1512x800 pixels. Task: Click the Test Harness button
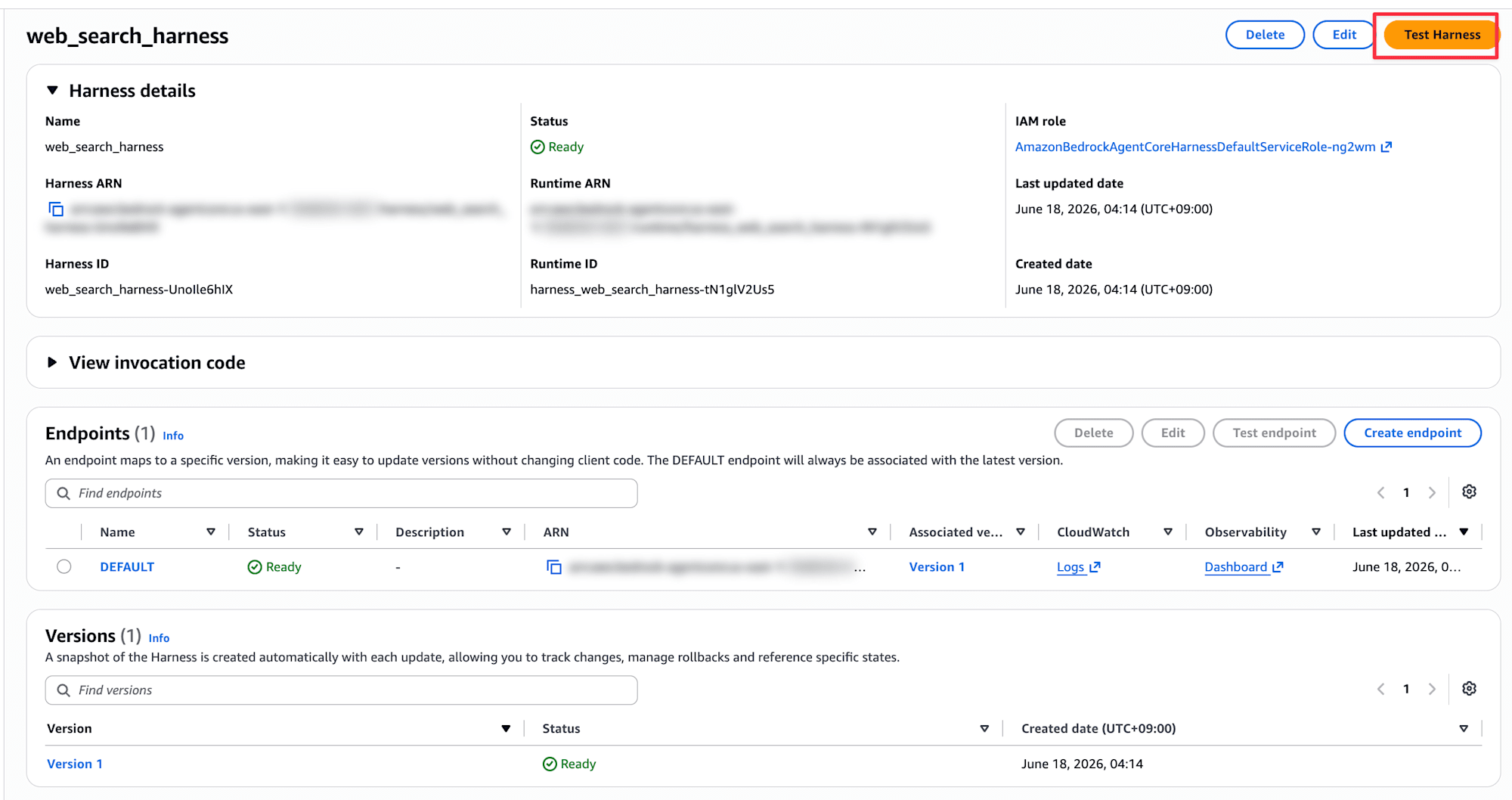[1441, 35]
